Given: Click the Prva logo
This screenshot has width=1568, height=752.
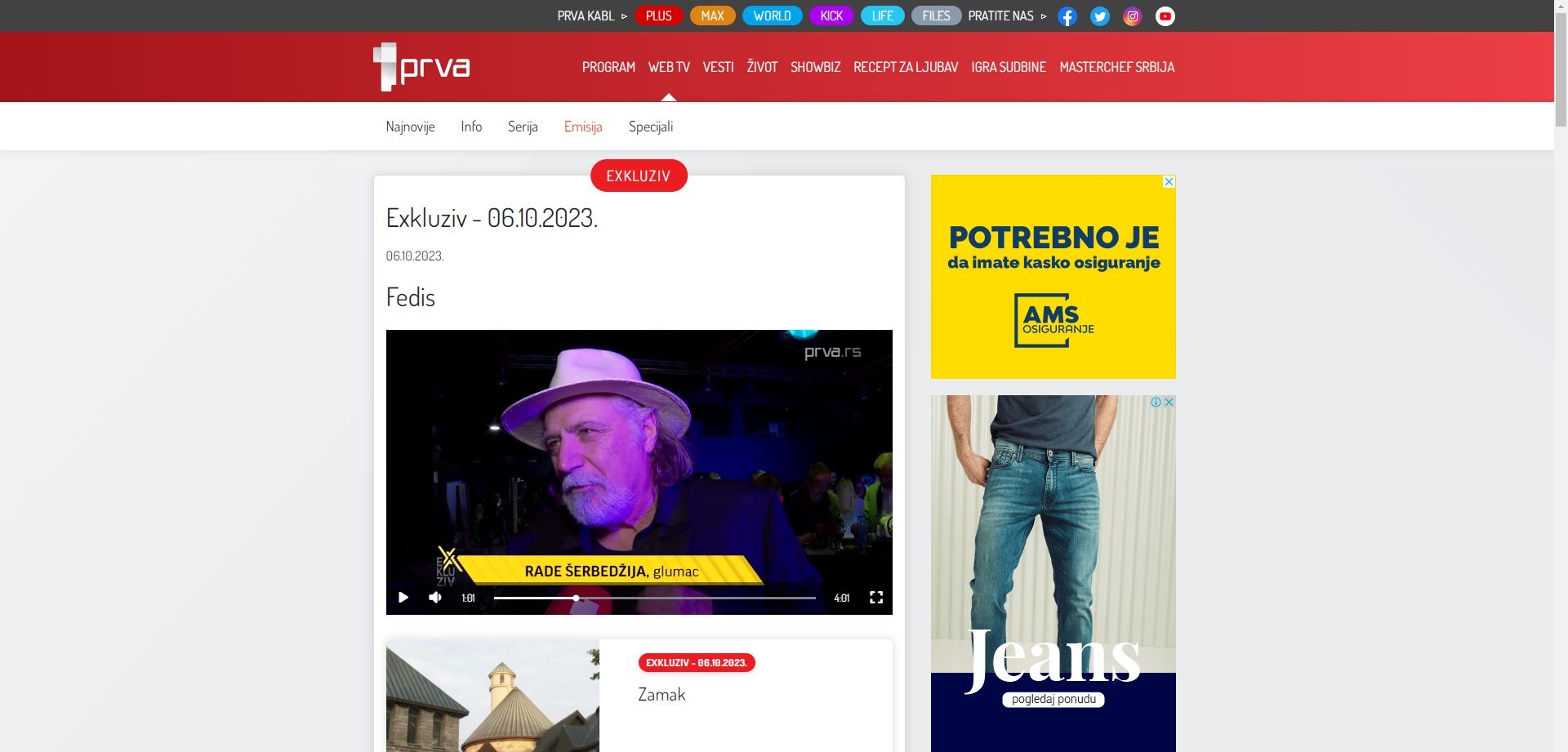Looking at the screenshot, I should click(421, 67).
